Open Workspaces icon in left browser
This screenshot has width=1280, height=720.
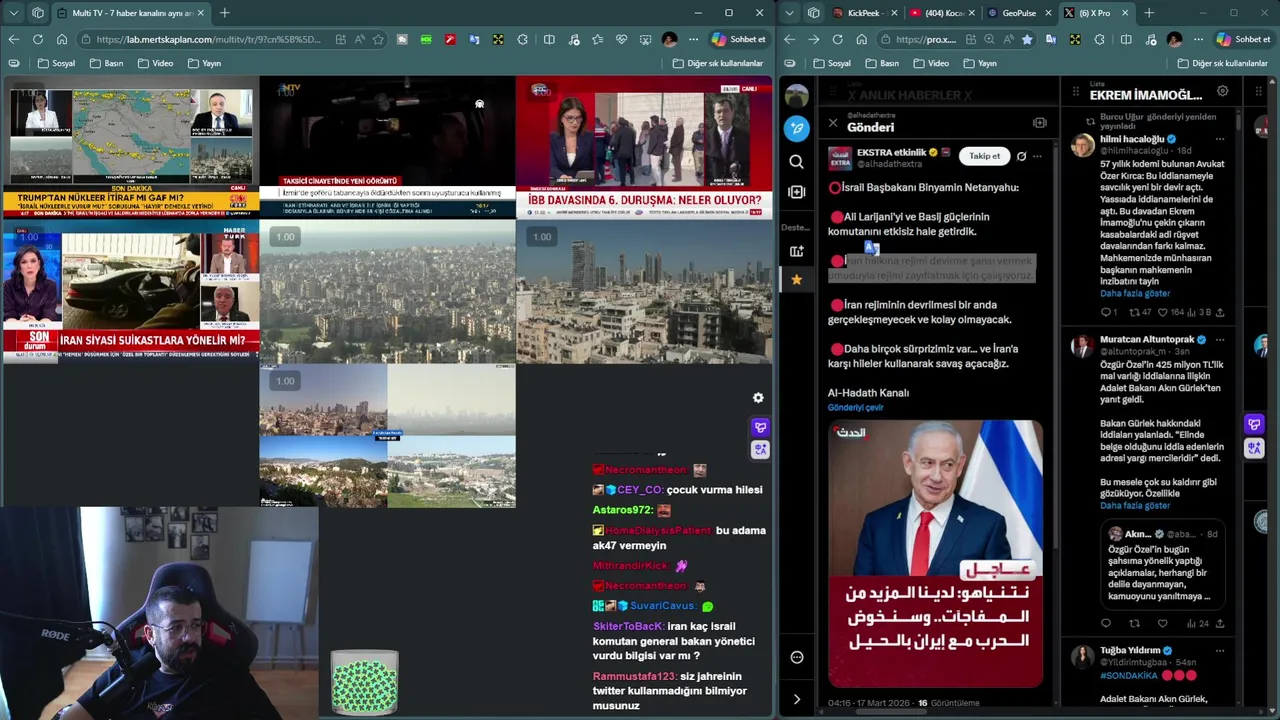[x=37, y=13]
